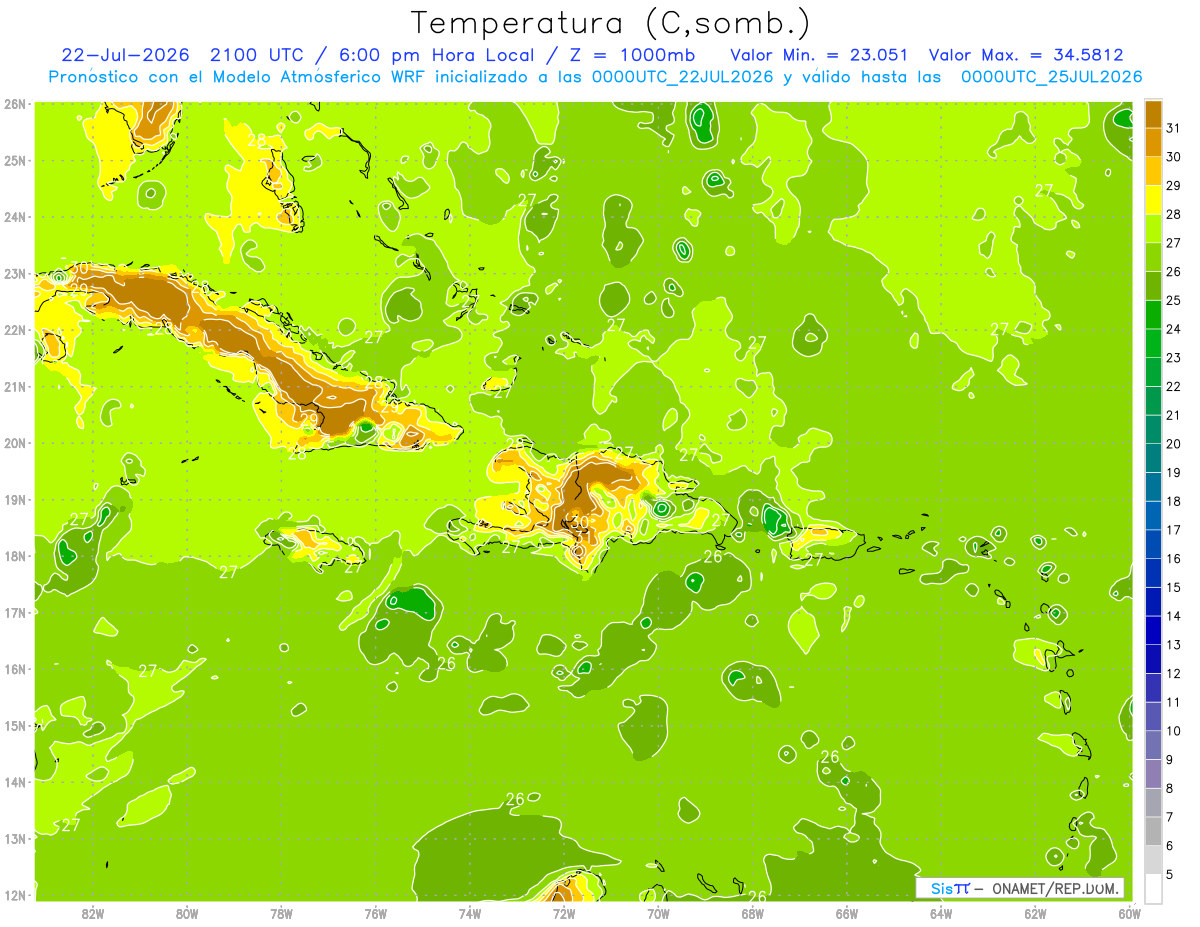Click the '70W' longitude axis label
Screen dimensions: 1200x927
click(658, 912)
